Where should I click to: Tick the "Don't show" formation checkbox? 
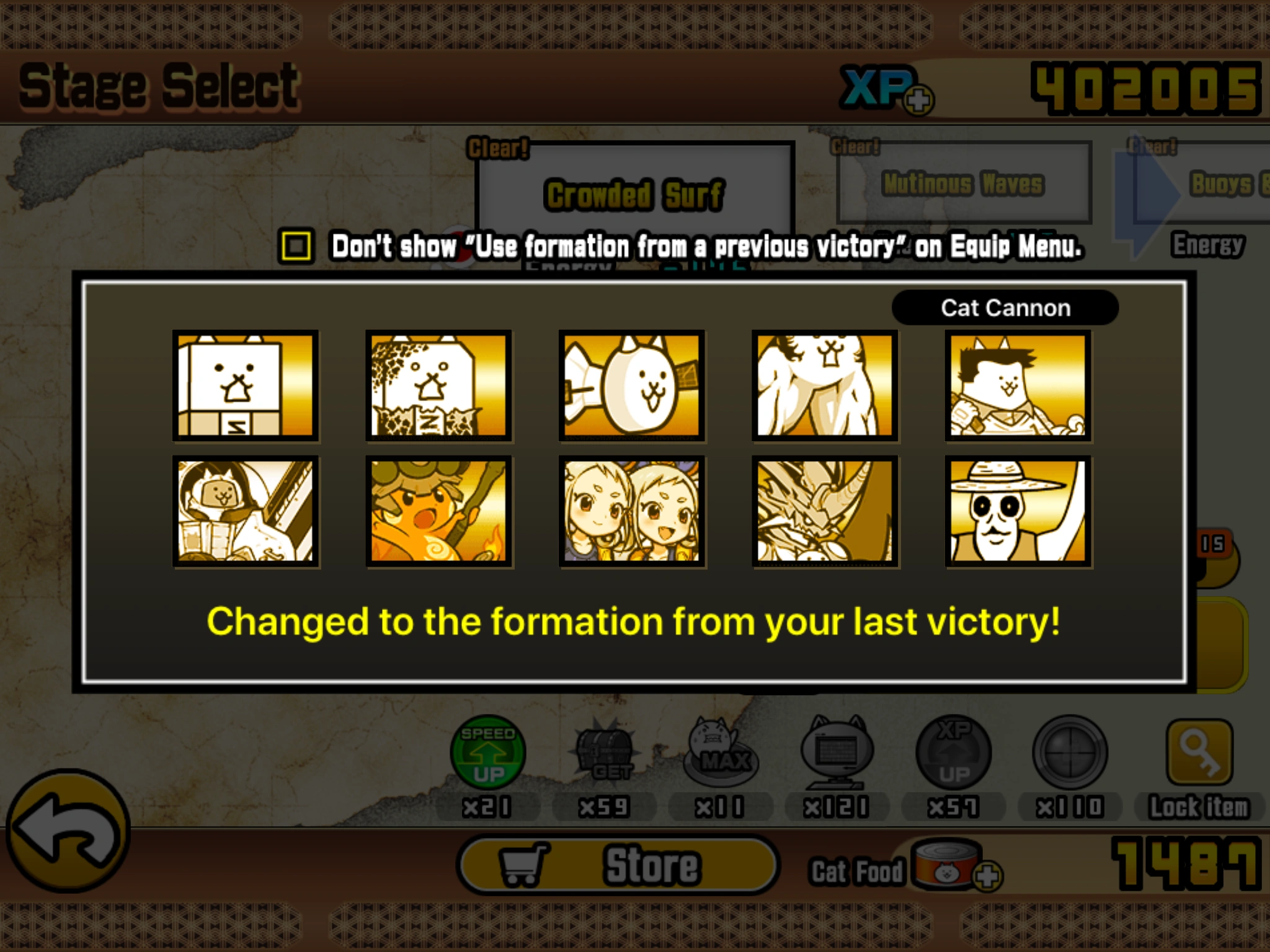(296, 246)
